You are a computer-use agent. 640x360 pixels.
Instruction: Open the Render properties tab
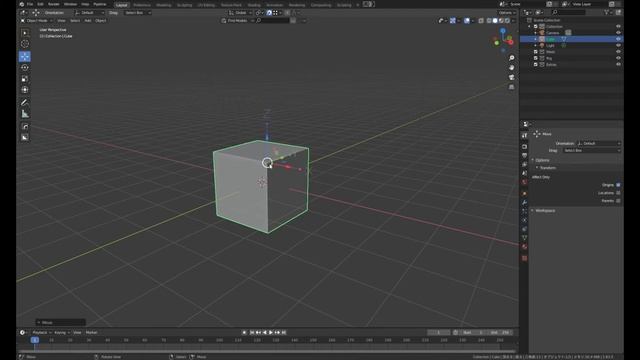coord(524,147)
